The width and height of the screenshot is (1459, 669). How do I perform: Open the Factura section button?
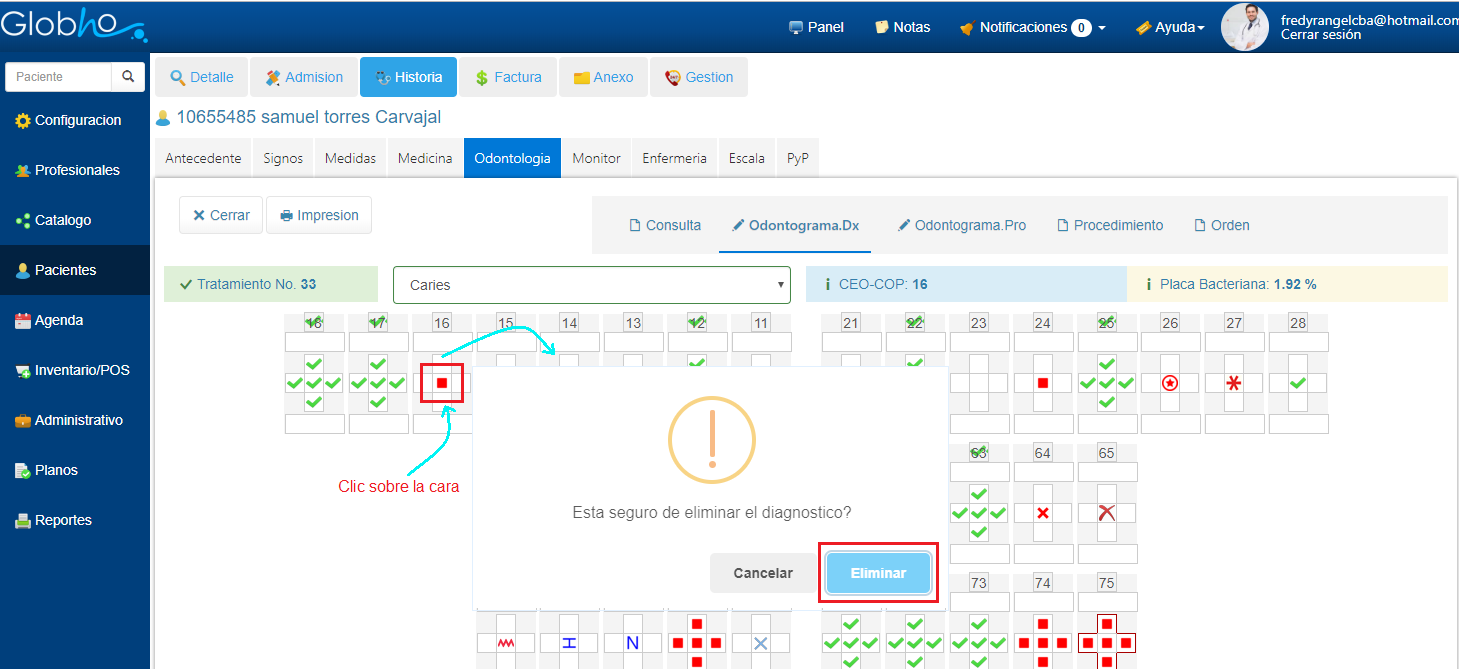click(508, 77)
